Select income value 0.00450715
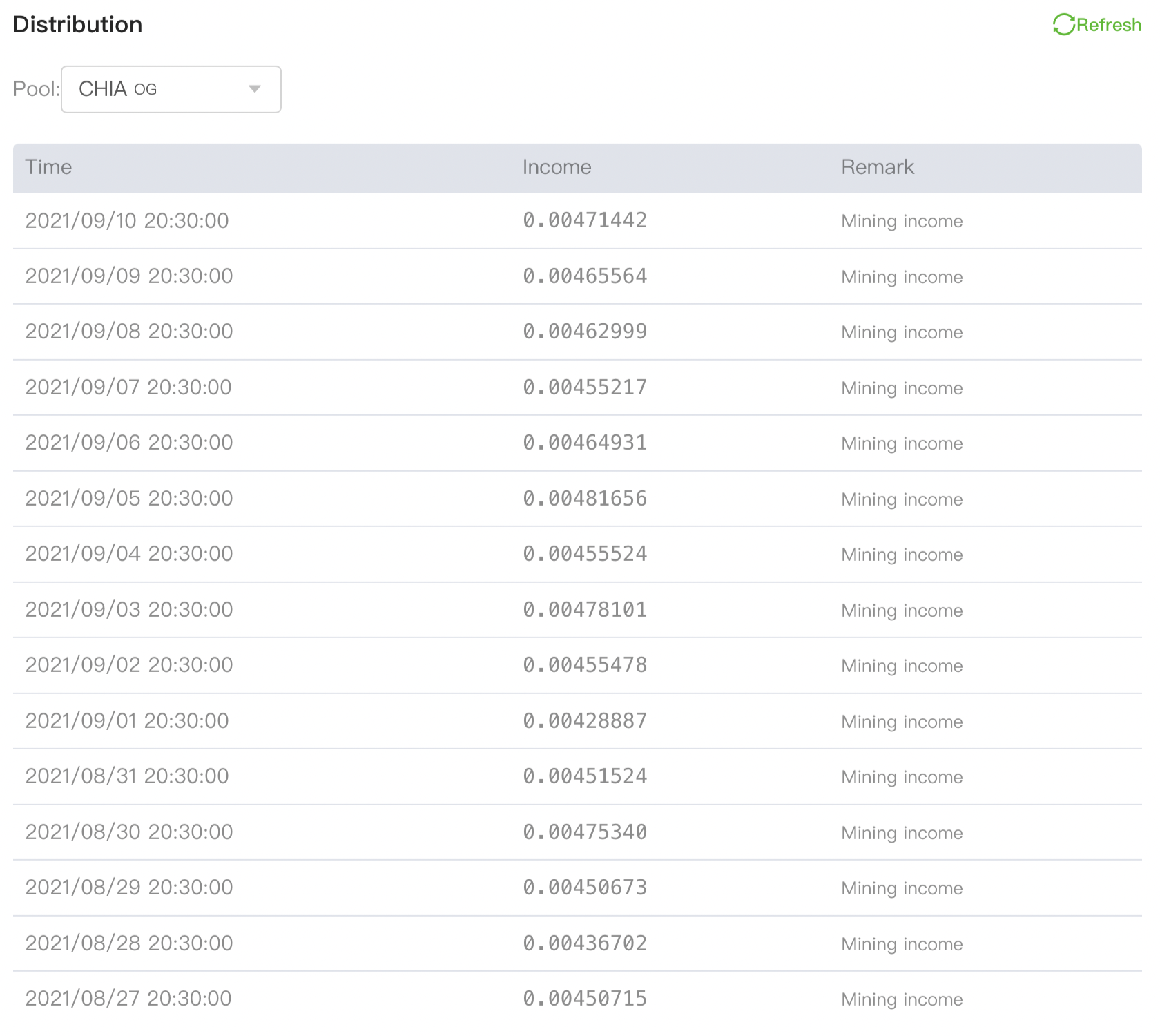Screen dimensions: 1160x1036 click(x=585, y=999)
